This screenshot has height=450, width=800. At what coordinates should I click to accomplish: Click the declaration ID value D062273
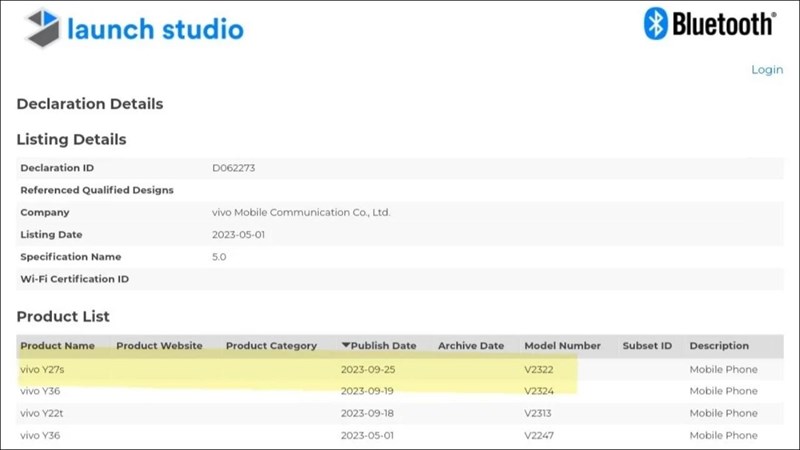tap(235, 168)
